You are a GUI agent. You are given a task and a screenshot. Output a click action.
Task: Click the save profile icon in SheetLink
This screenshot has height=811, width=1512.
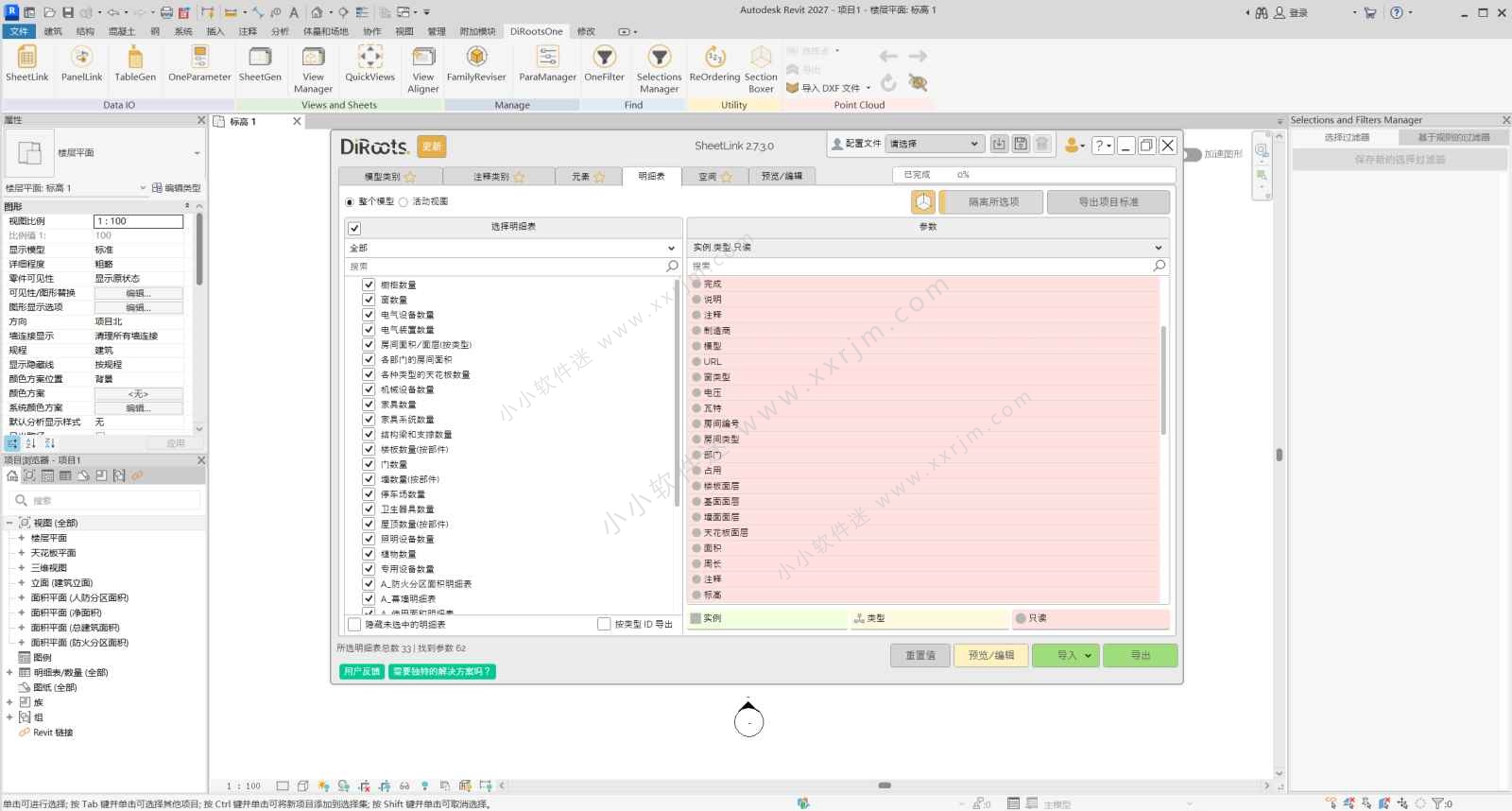1021,144
